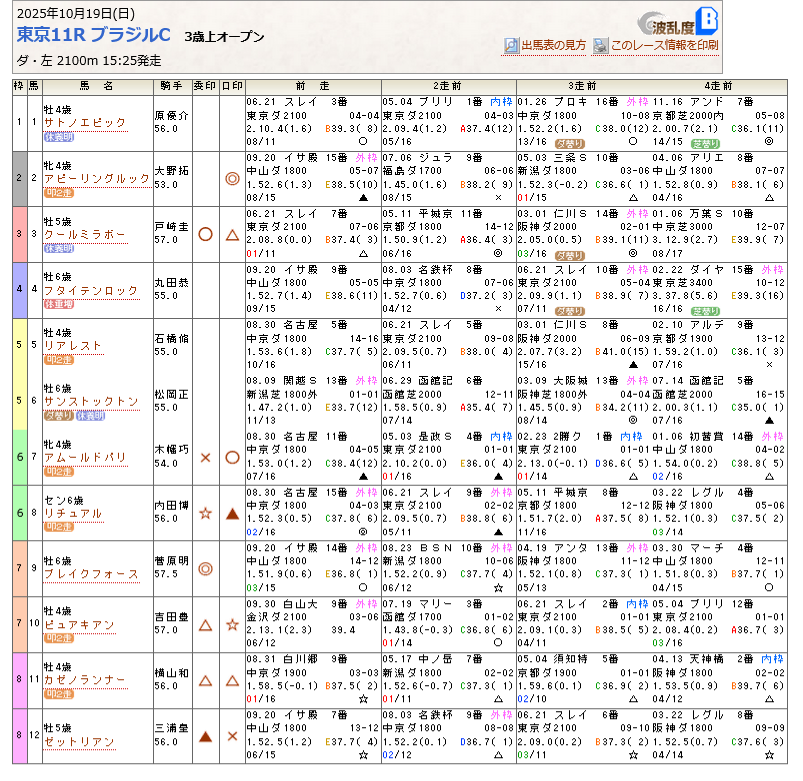Click ダ替り badge in クールミラボー 3走前
The height and width of the screenshot is (781, 803).
coord(570,256)
